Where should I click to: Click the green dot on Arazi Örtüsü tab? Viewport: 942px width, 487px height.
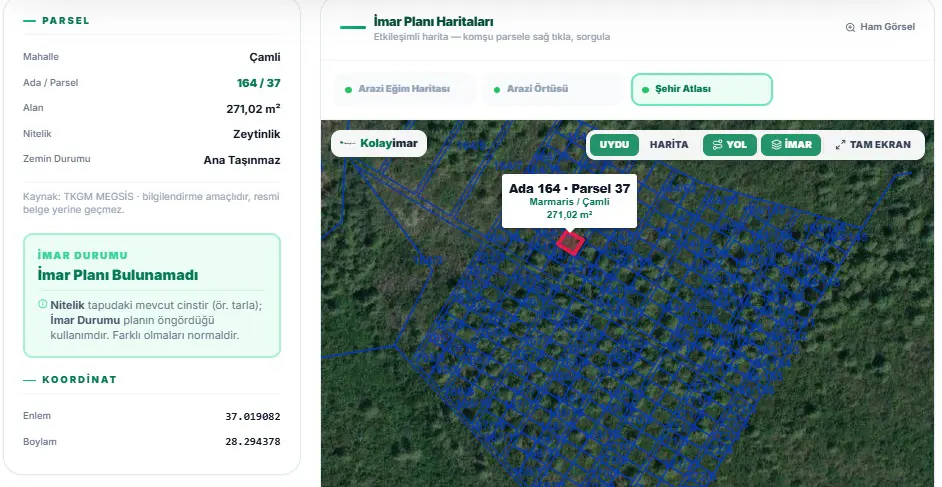497,90
